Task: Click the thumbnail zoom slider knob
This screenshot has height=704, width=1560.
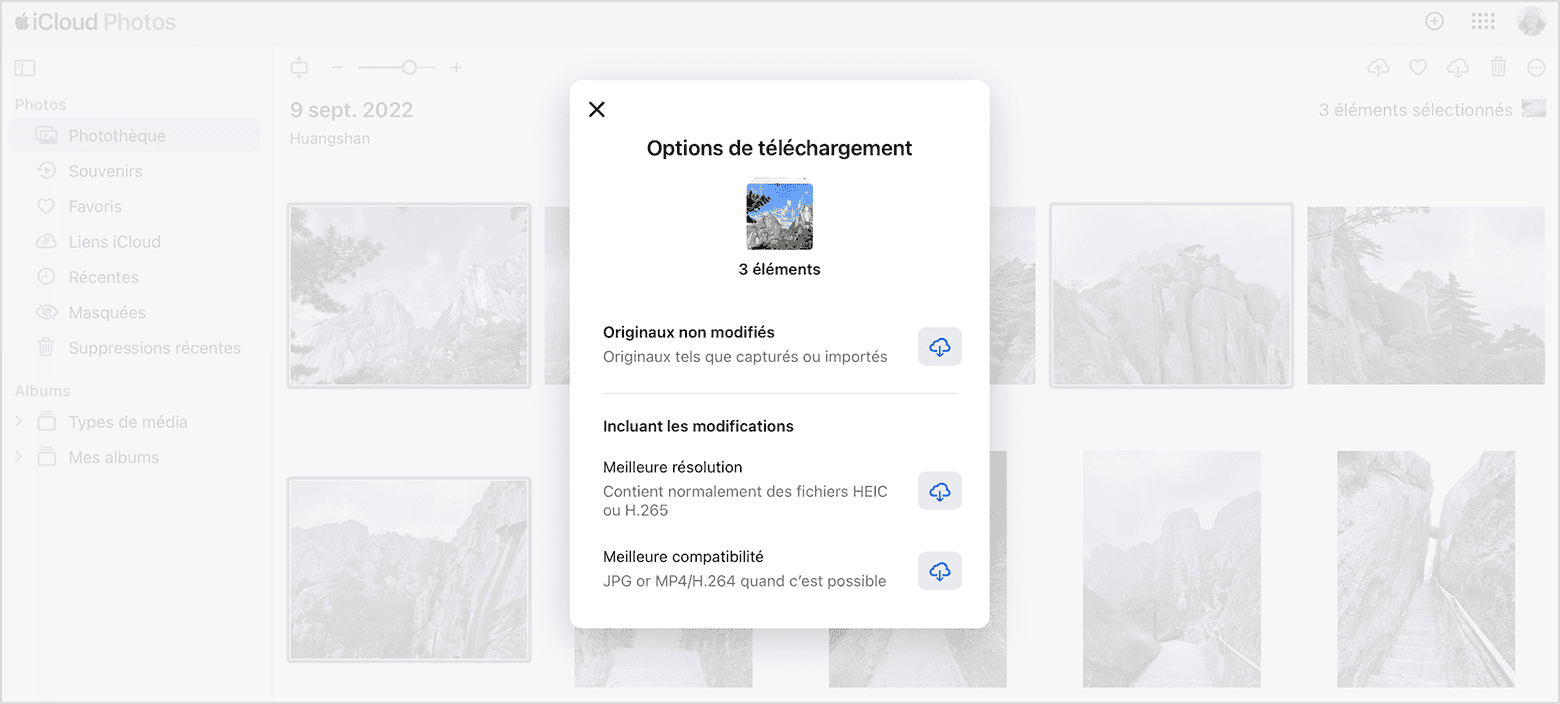Action: pos(409,68)
